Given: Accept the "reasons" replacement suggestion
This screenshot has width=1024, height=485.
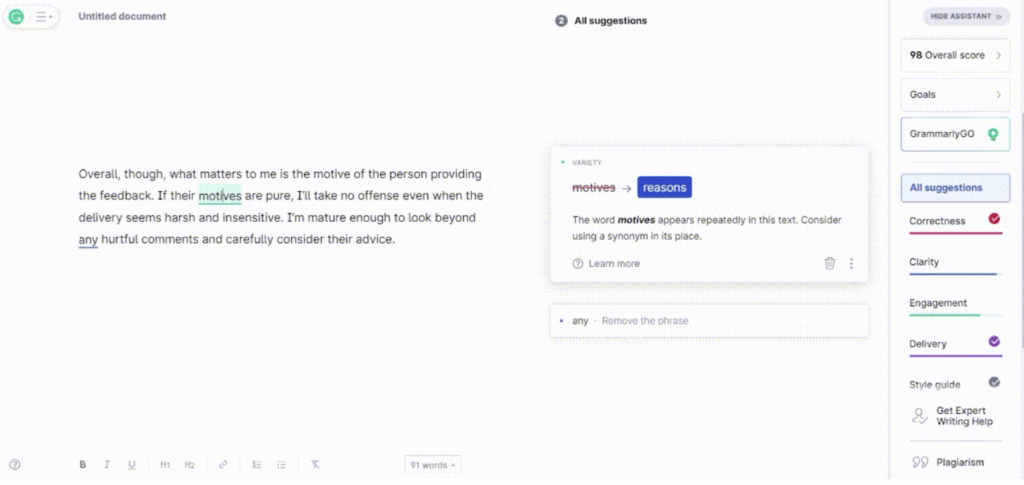Looking at the screenshot, I should (x=664, y=187).
